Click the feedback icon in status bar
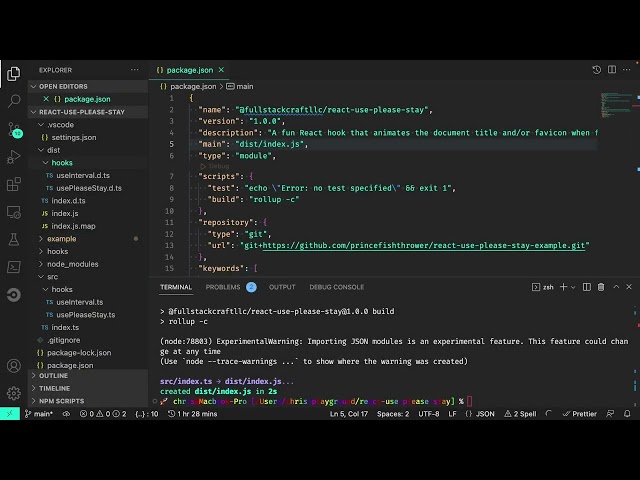 click(x=610, y=413)
